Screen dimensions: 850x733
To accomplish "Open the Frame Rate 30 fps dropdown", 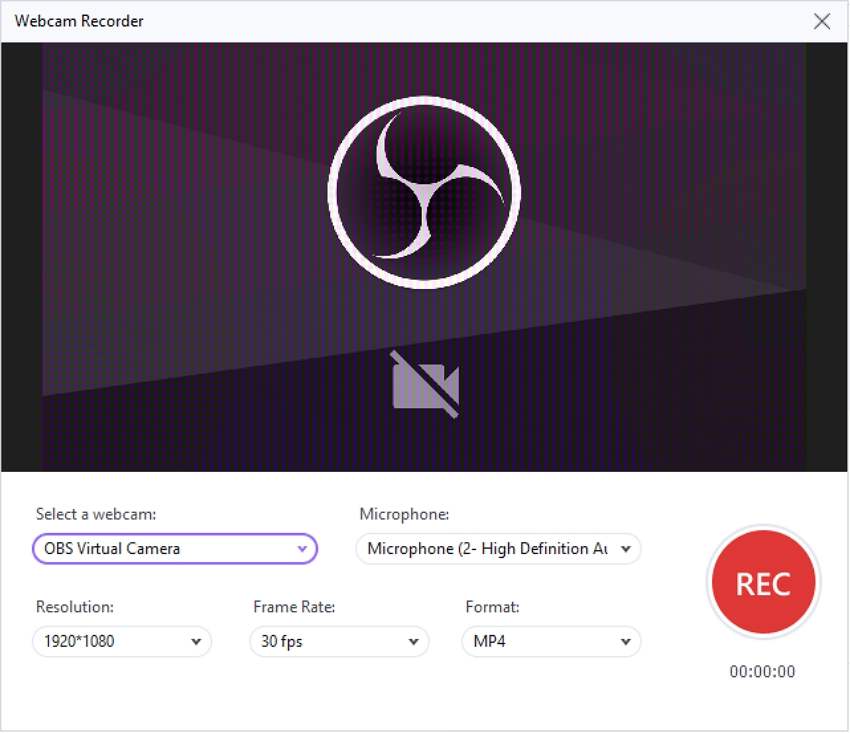I will (x=339, y=641).
